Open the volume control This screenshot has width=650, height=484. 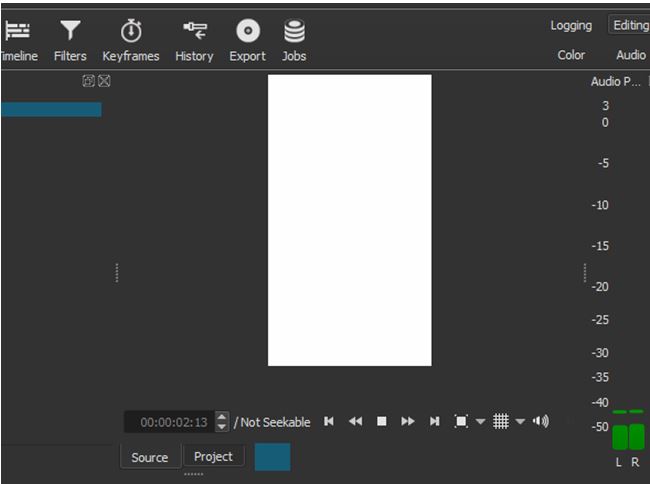[x=541, y=421]
